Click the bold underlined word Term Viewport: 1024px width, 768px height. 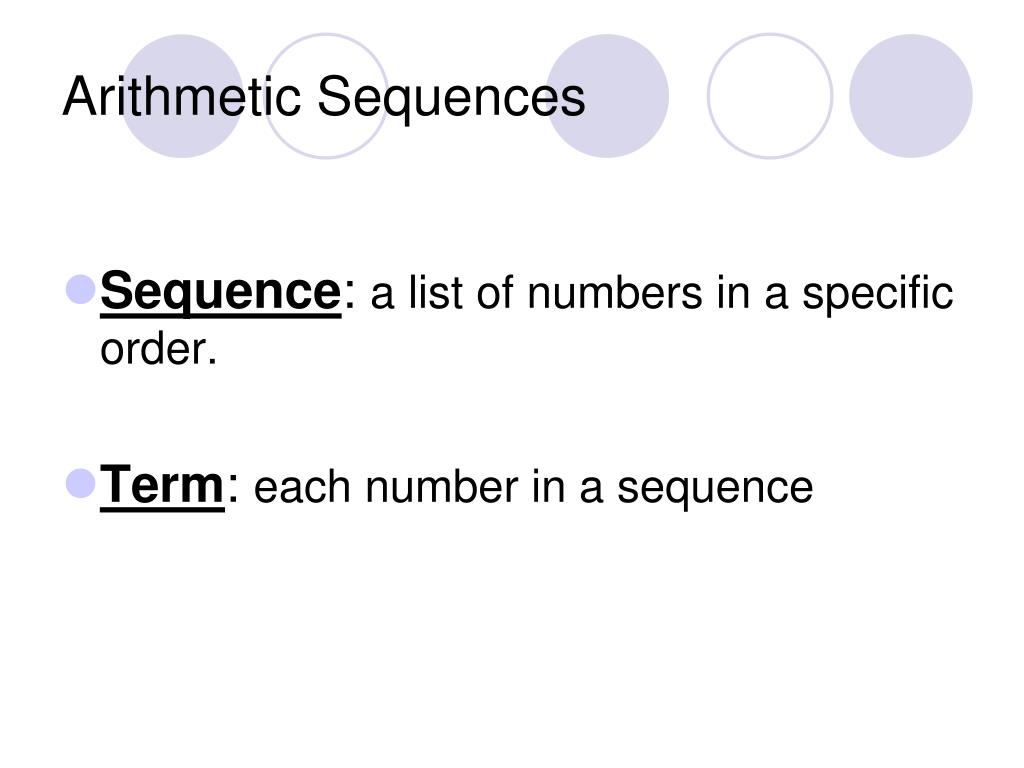point(162,485)
